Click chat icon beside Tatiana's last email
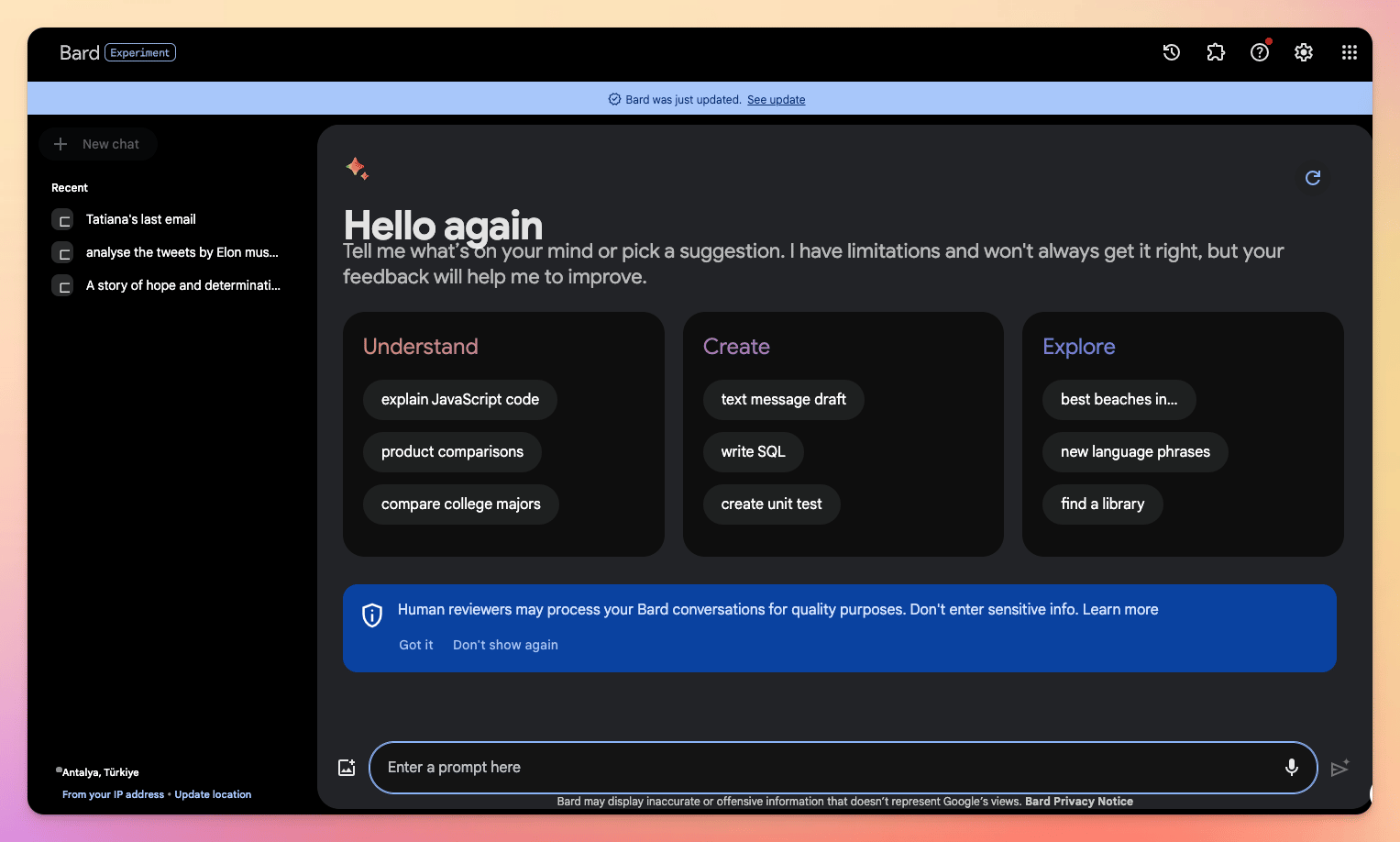Screen dimensions: 1400x842 [x=62, y=220]
